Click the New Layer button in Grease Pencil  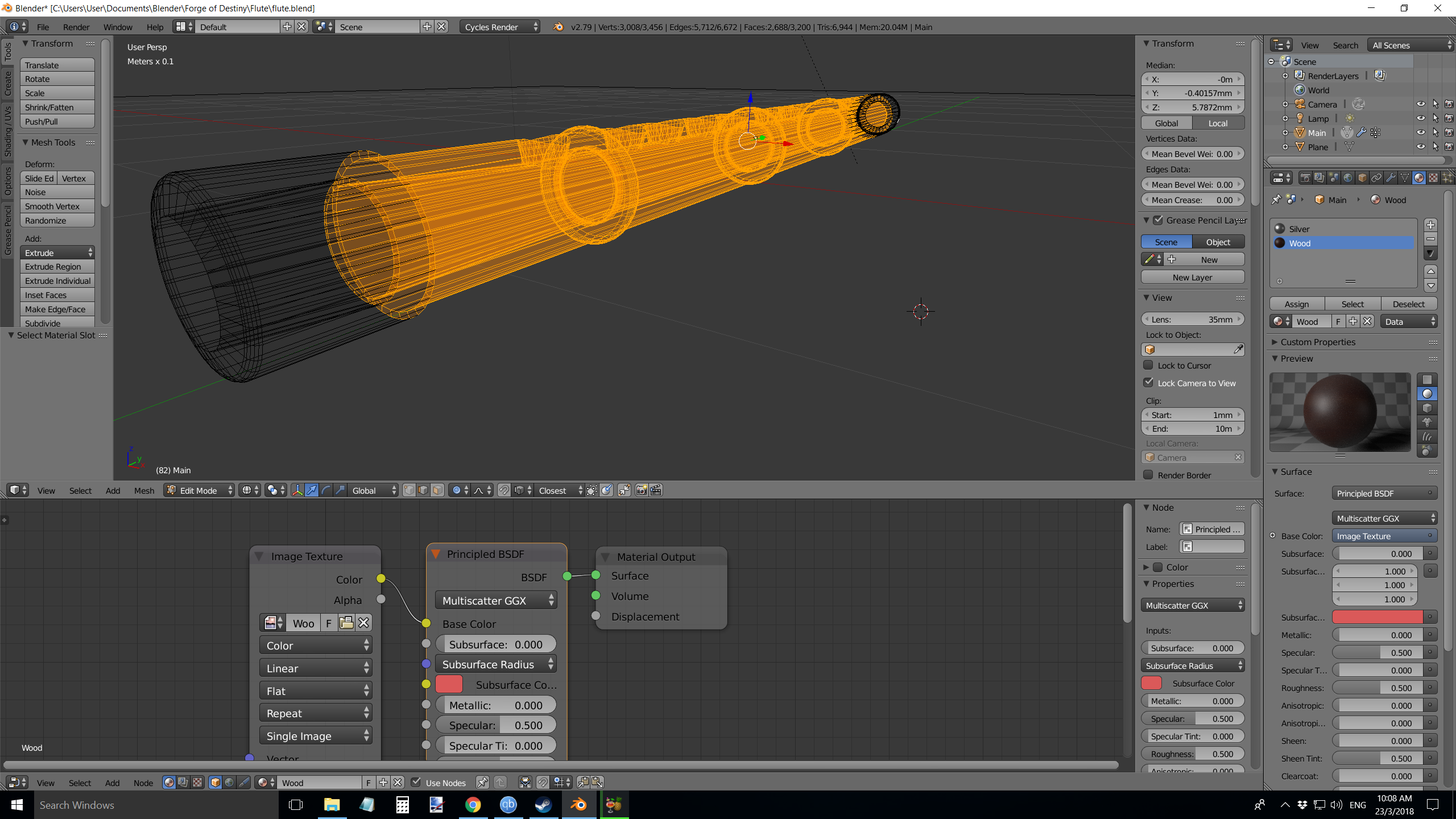click(x=1193, y=277)
